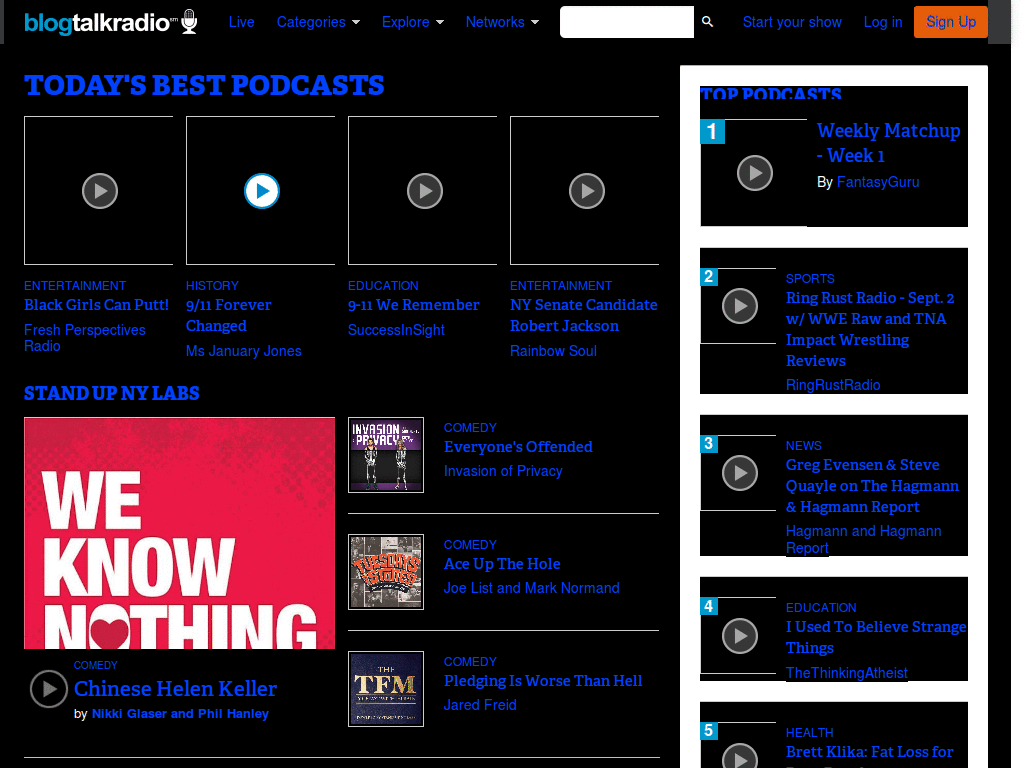Click the HEALTH category label

tap(809, 733)
